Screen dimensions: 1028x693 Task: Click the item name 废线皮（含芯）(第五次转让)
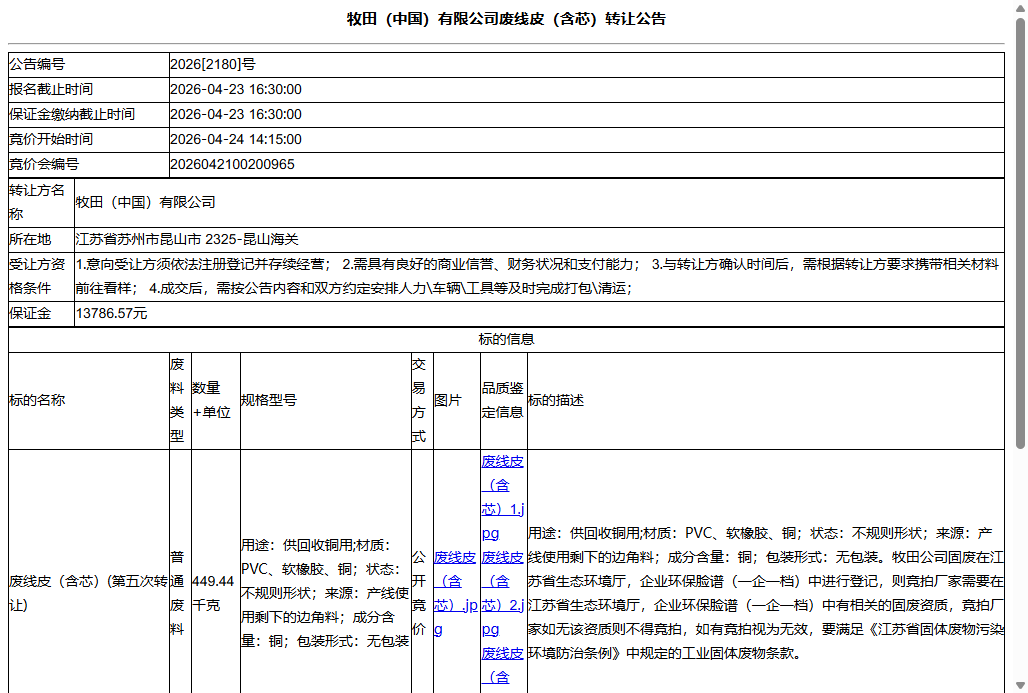89,593
